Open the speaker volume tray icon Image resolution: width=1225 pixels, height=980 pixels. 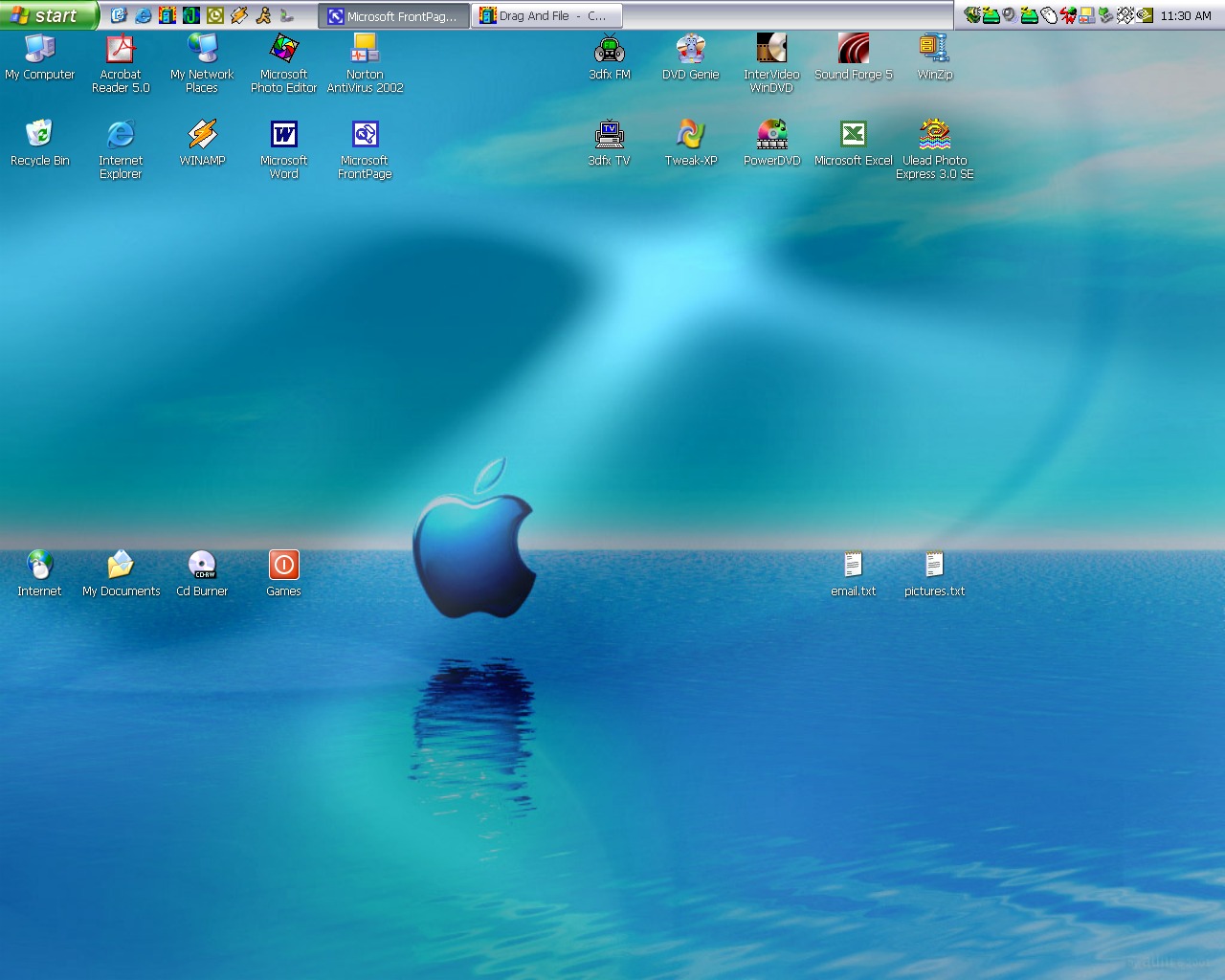tap(1009, 14)
